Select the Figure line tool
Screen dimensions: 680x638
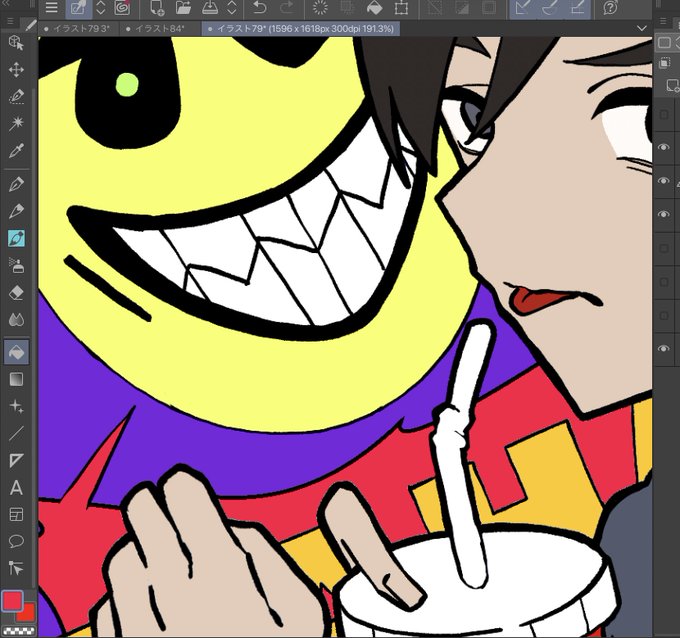pyautogui.click(x=16, y=433)
